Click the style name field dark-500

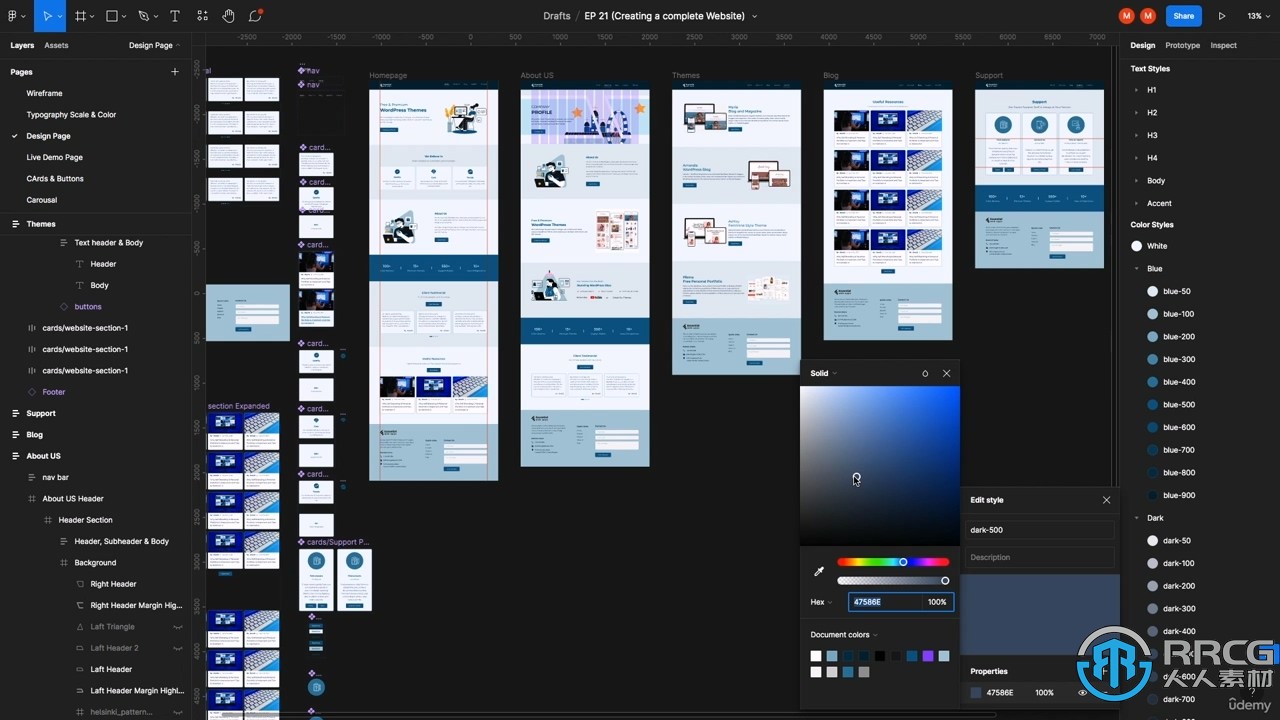(x=1040, y=530)
